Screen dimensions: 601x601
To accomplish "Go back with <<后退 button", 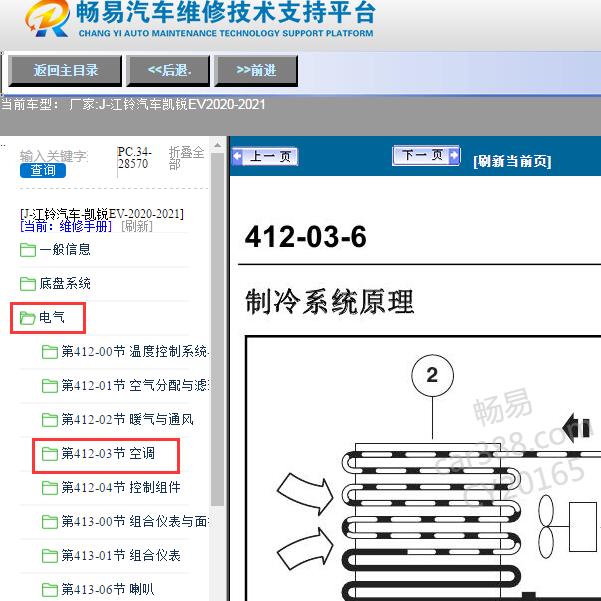I will click(168, 71).
